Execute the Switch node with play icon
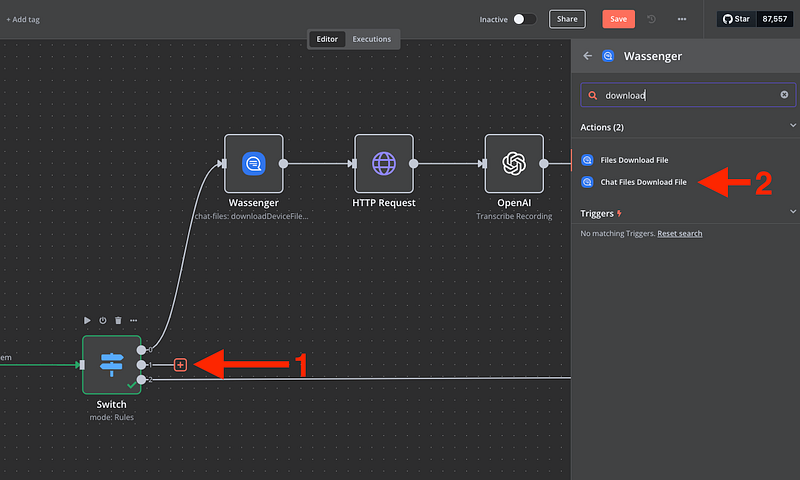Screen dimensions: 800x480 tap(87, 321)
